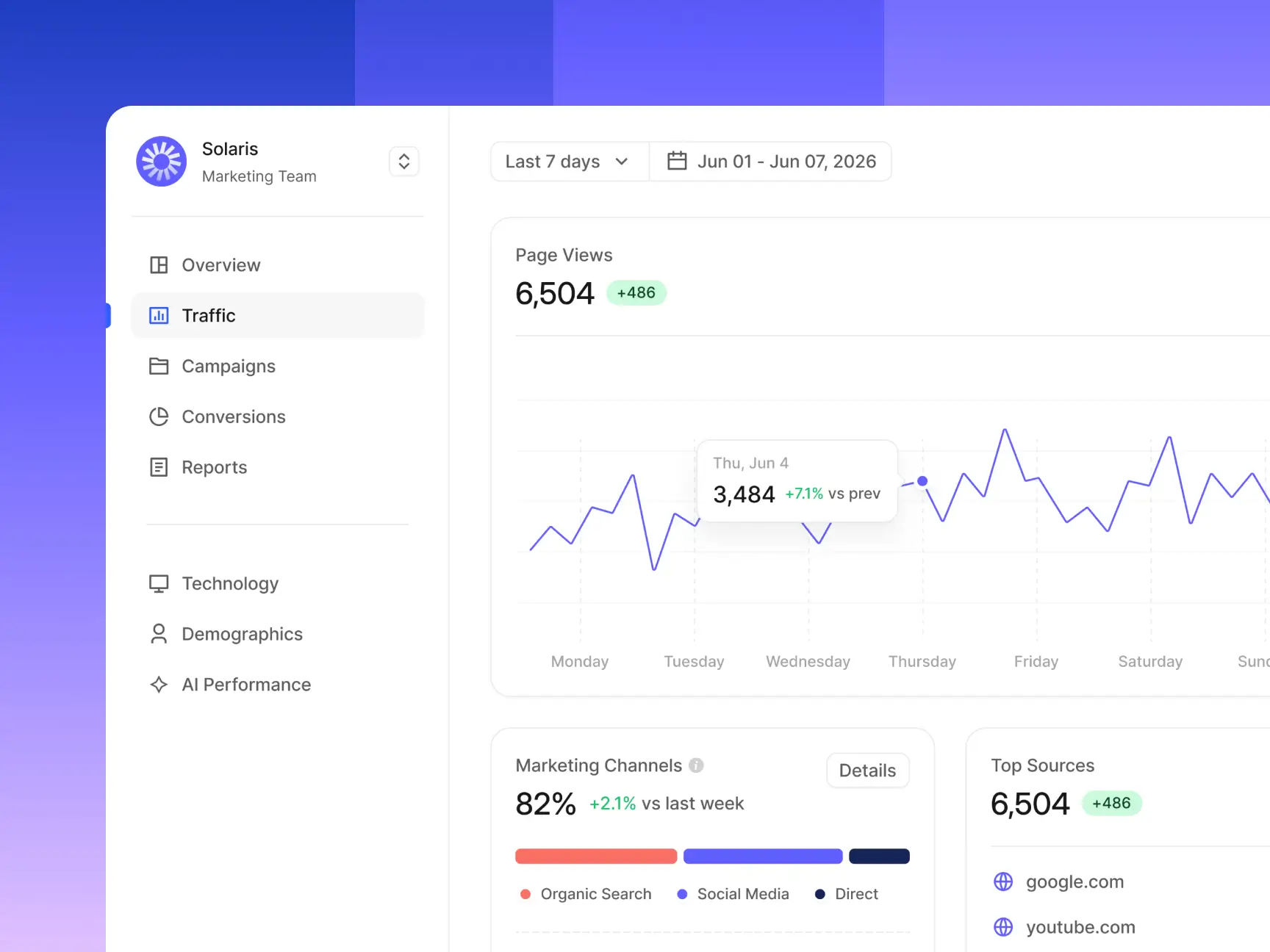Select the Traffic menu item
This screenshot has height=952, width=1270.
coord(278,316)
